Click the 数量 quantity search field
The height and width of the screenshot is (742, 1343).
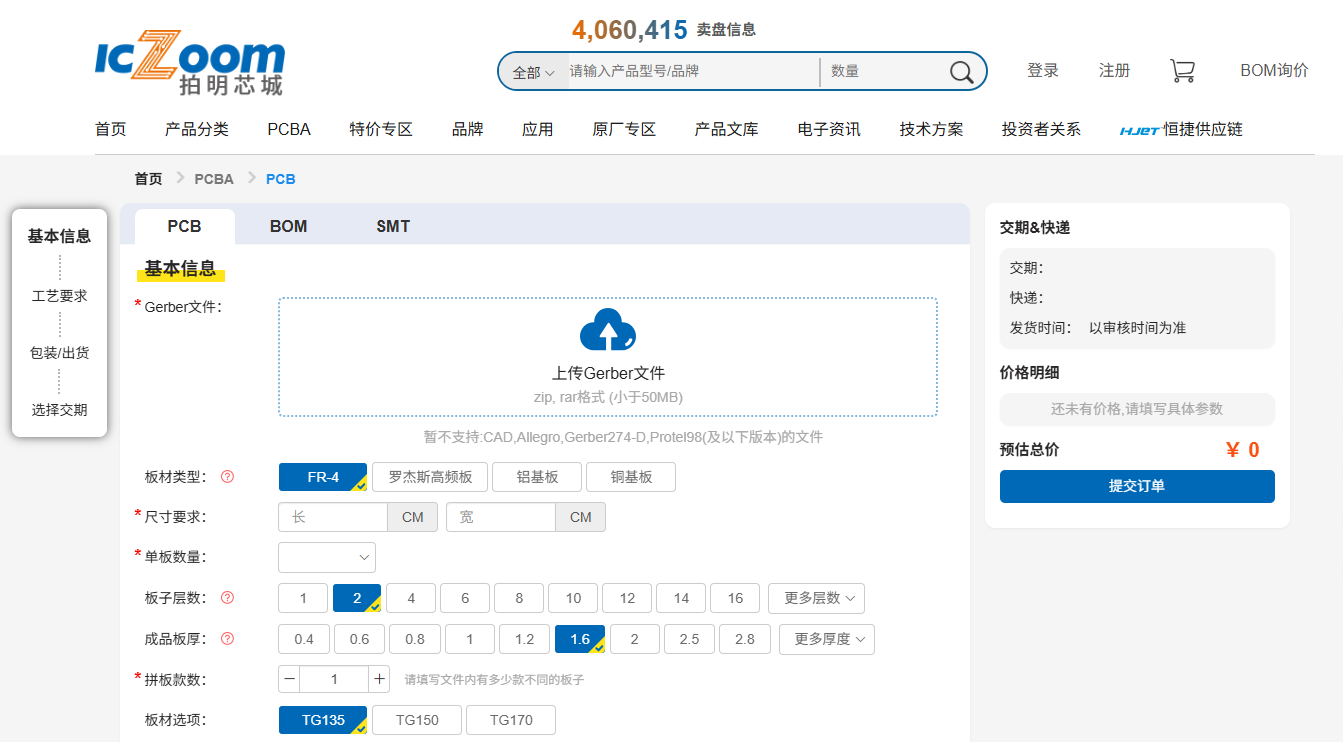884,72
